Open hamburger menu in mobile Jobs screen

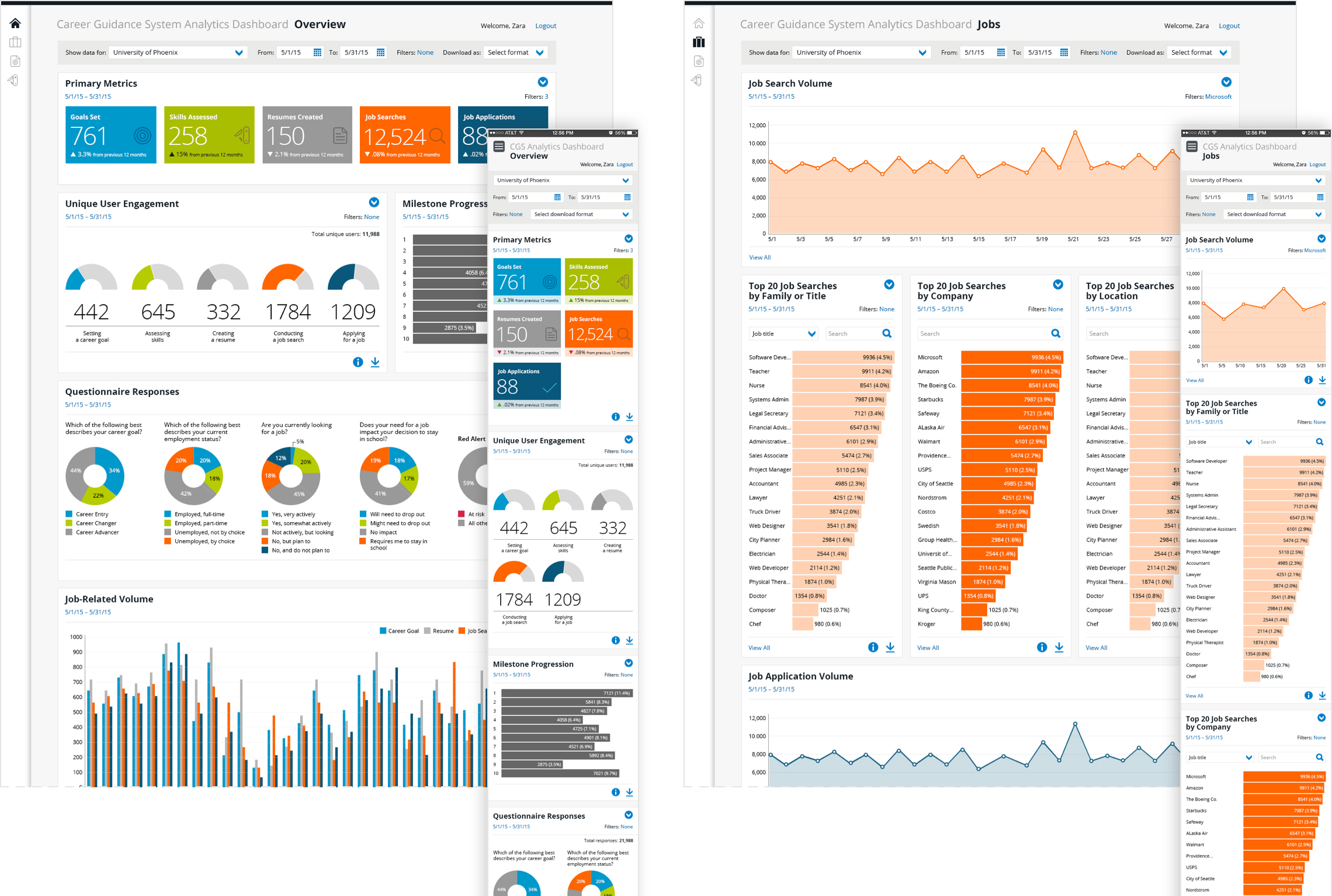point(1192,147)
